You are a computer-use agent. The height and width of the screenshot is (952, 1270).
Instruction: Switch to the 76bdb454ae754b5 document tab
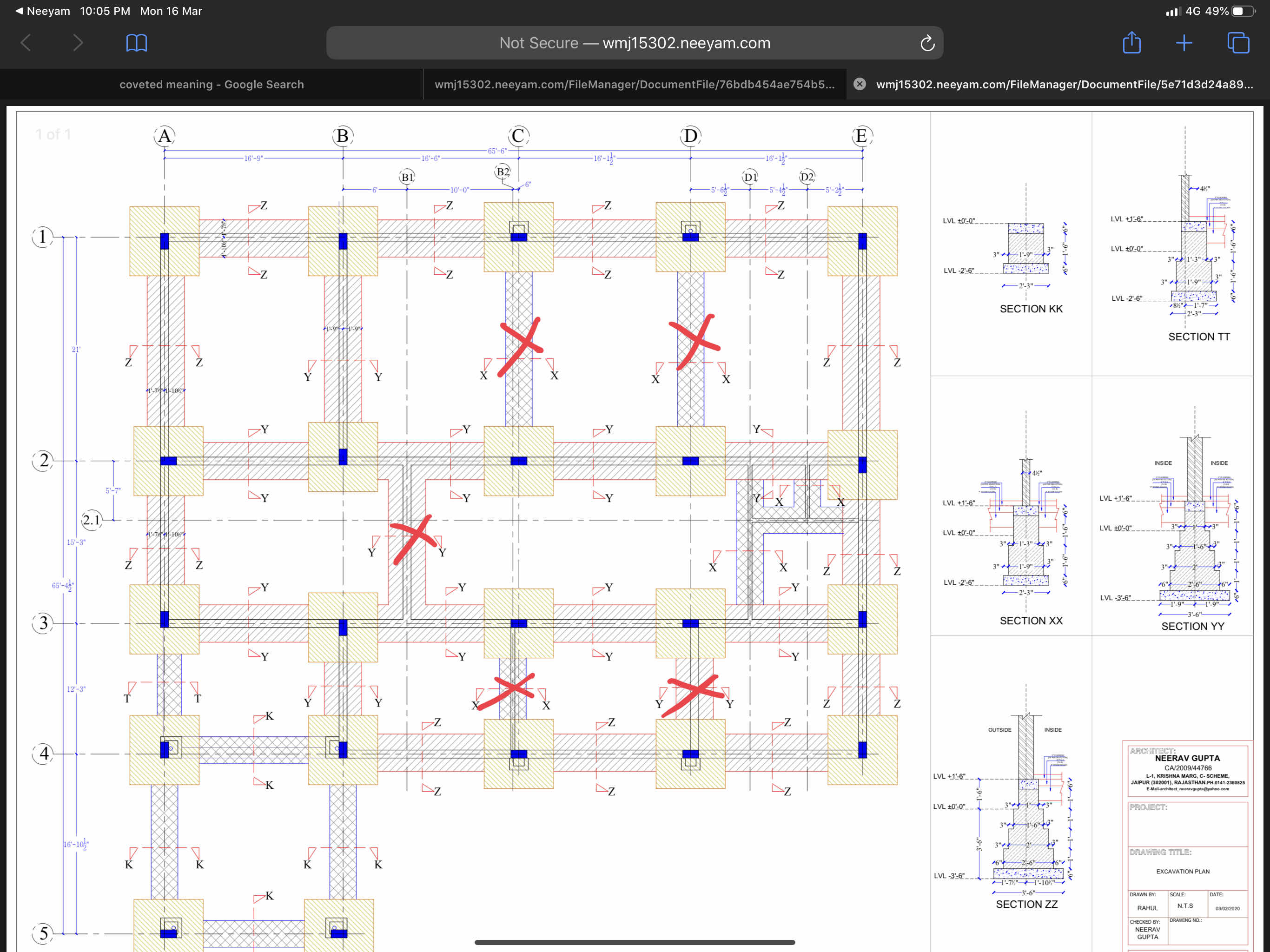pyautogui.click(x=635, y=85)
